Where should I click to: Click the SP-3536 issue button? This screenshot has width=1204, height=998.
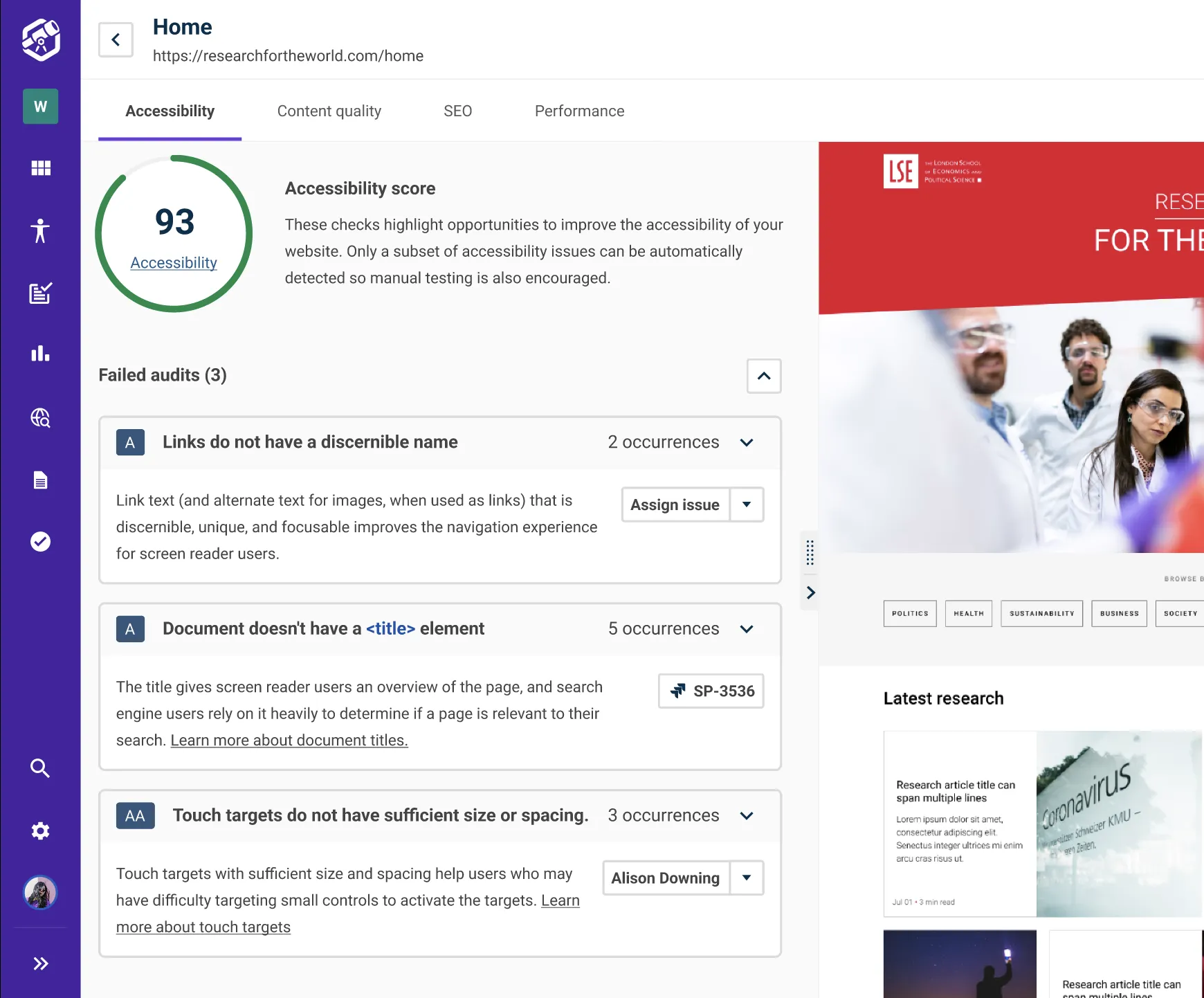click(711, 691)
